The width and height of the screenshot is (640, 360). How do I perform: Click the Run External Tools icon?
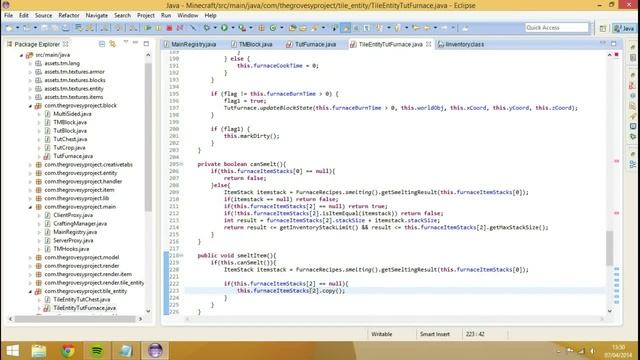click(242, 28)
